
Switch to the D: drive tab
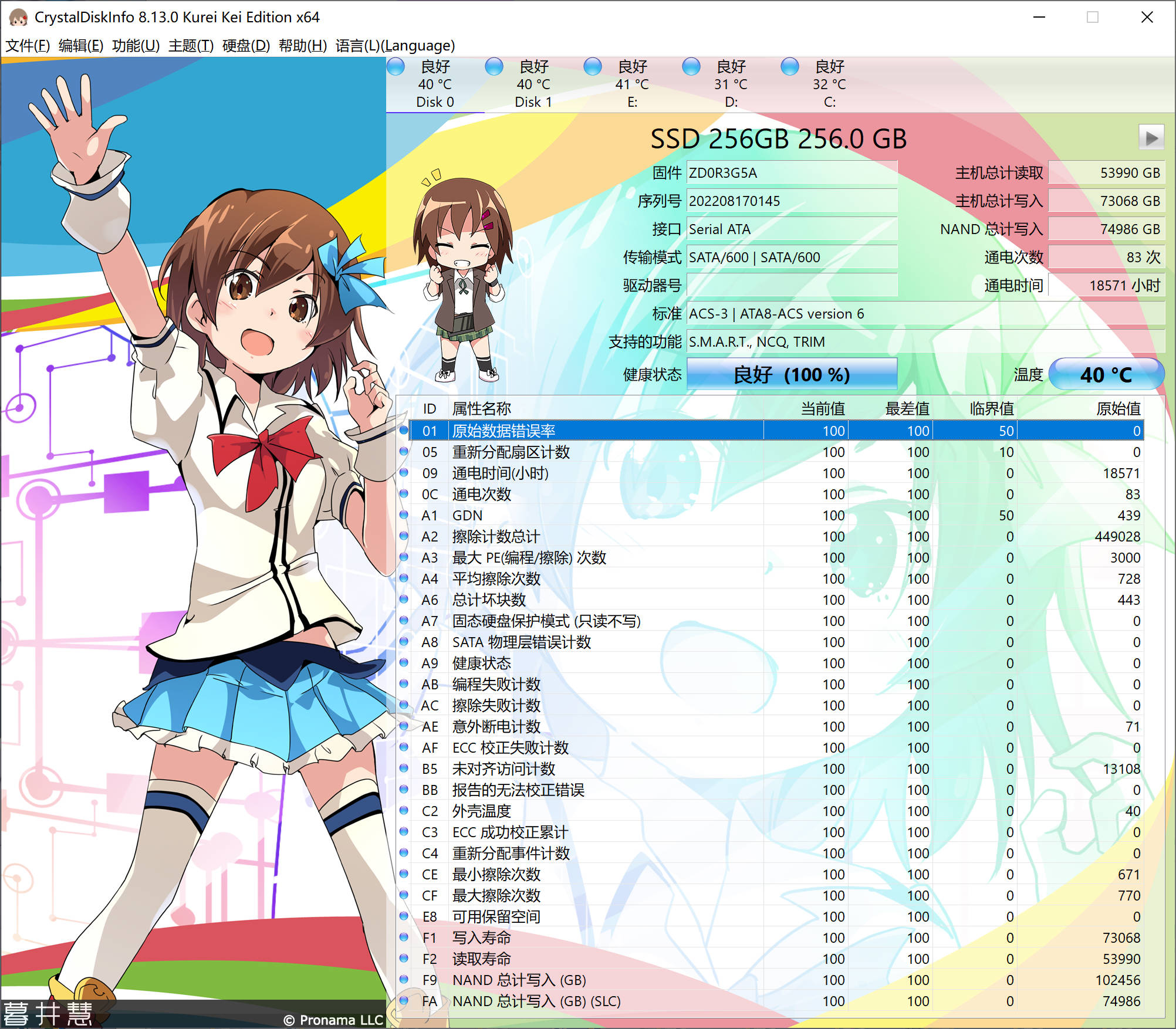pos(731,84)
